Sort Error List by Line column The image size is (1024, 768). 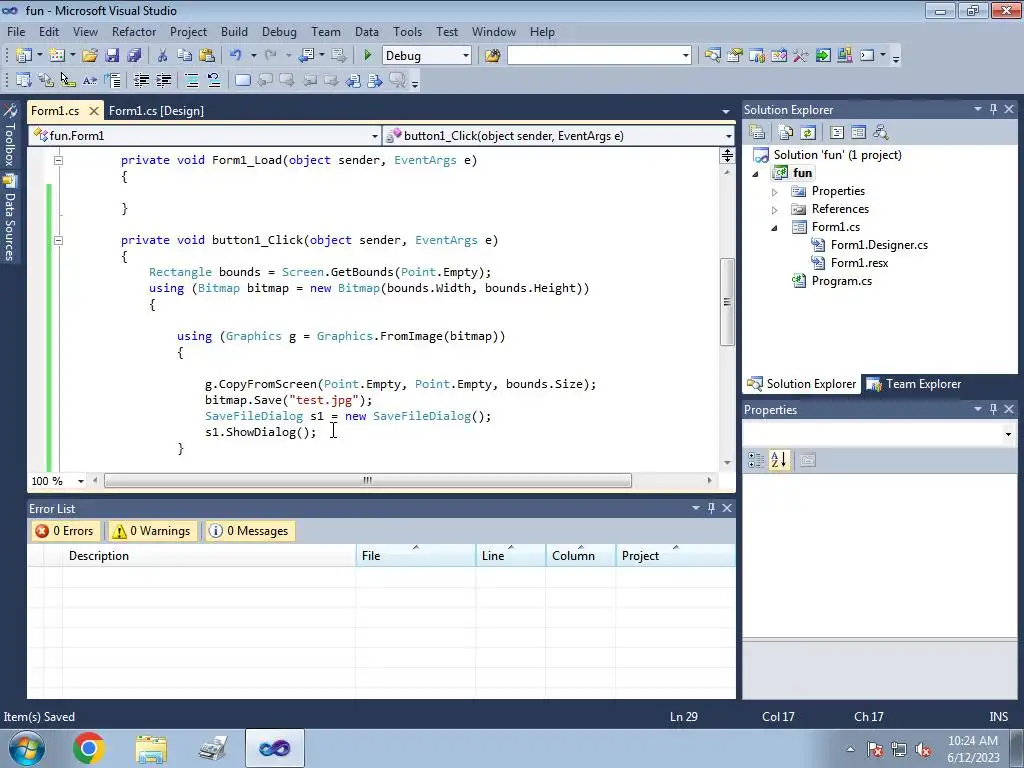[x=510, y=556]
